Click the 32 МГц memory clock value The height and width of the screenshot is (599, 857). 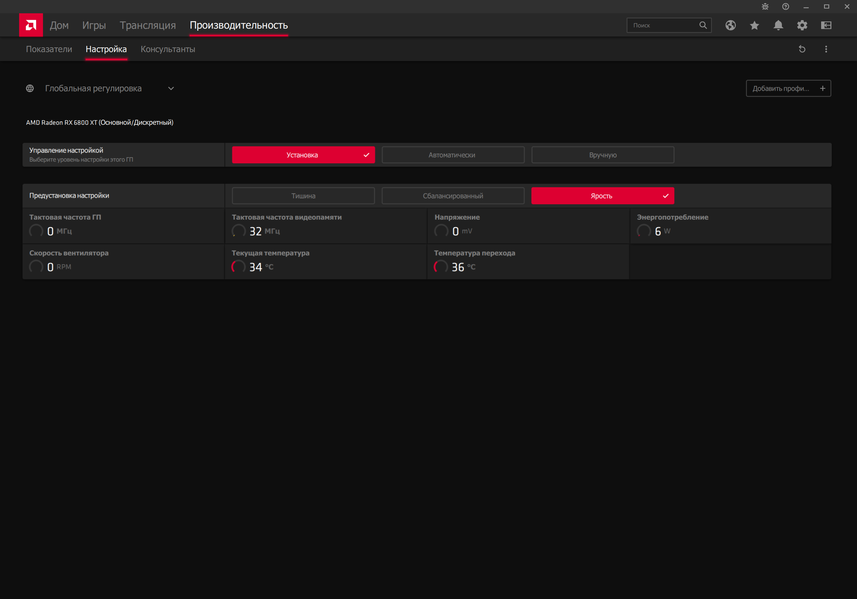pyautogui.click(x=265, y=231)
